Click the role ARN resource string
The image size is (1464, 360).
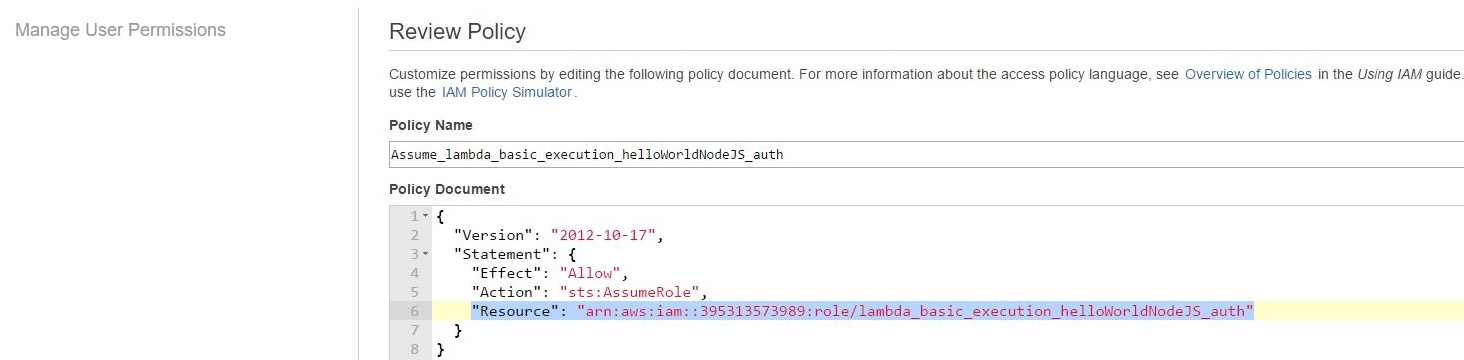(915, 311)
